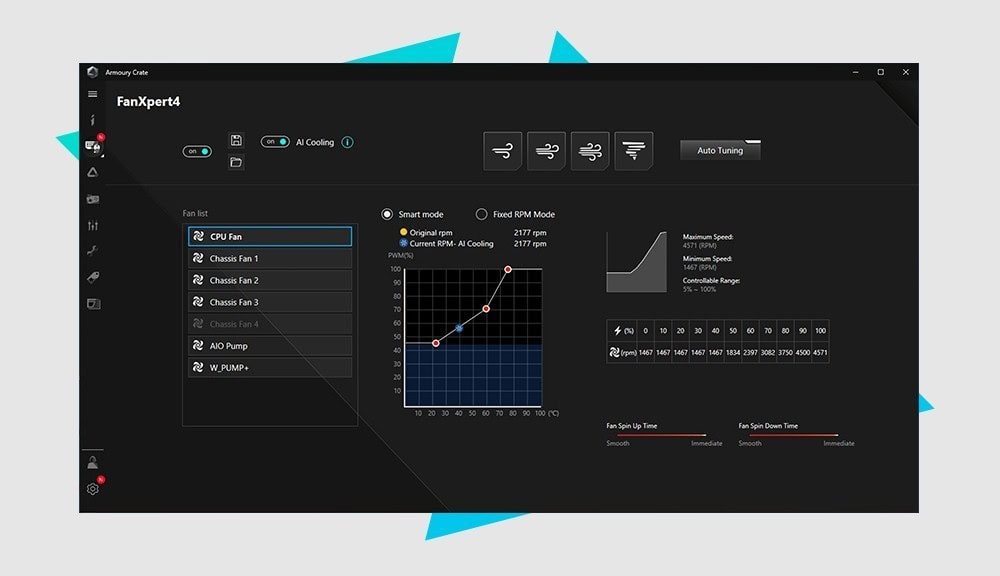The height and width of the screenshot is (576, 1000).
Task: Click the 4500 rpm table cell
Action: [802, 352]
